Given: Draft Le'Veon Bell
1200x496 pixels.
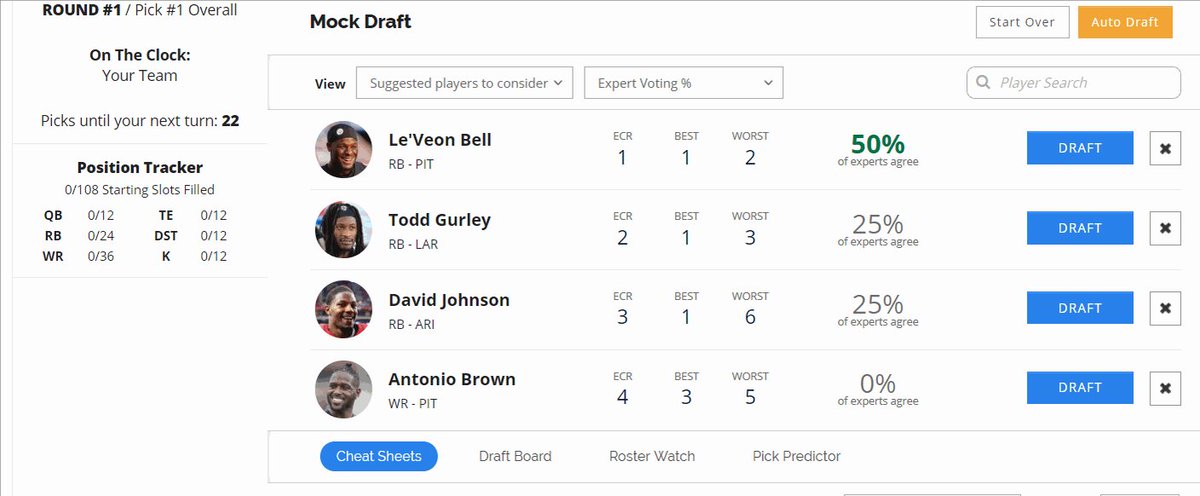Looking at the screenshot, I should pos(1080,148).
